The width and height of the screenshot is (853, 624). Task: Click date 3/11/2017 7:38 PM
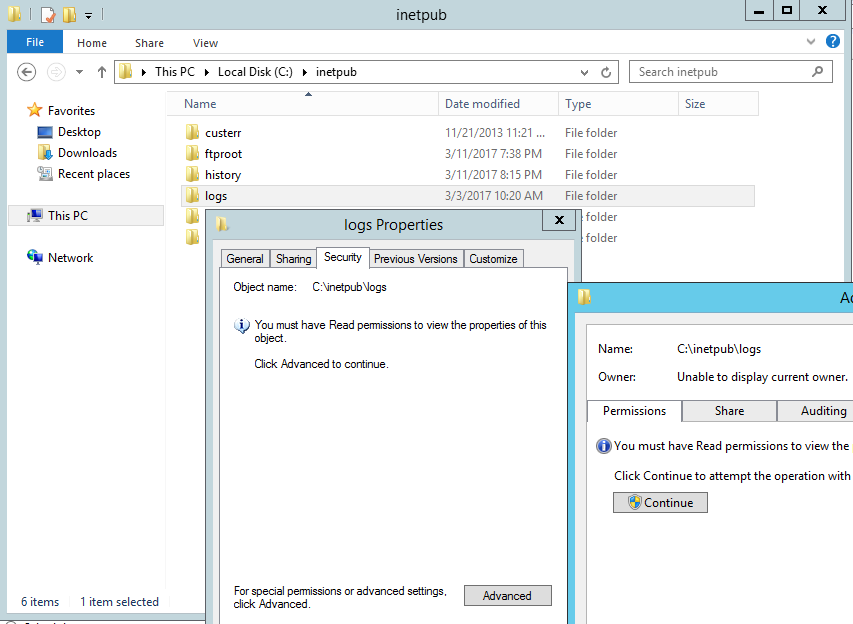click(493, 154)
